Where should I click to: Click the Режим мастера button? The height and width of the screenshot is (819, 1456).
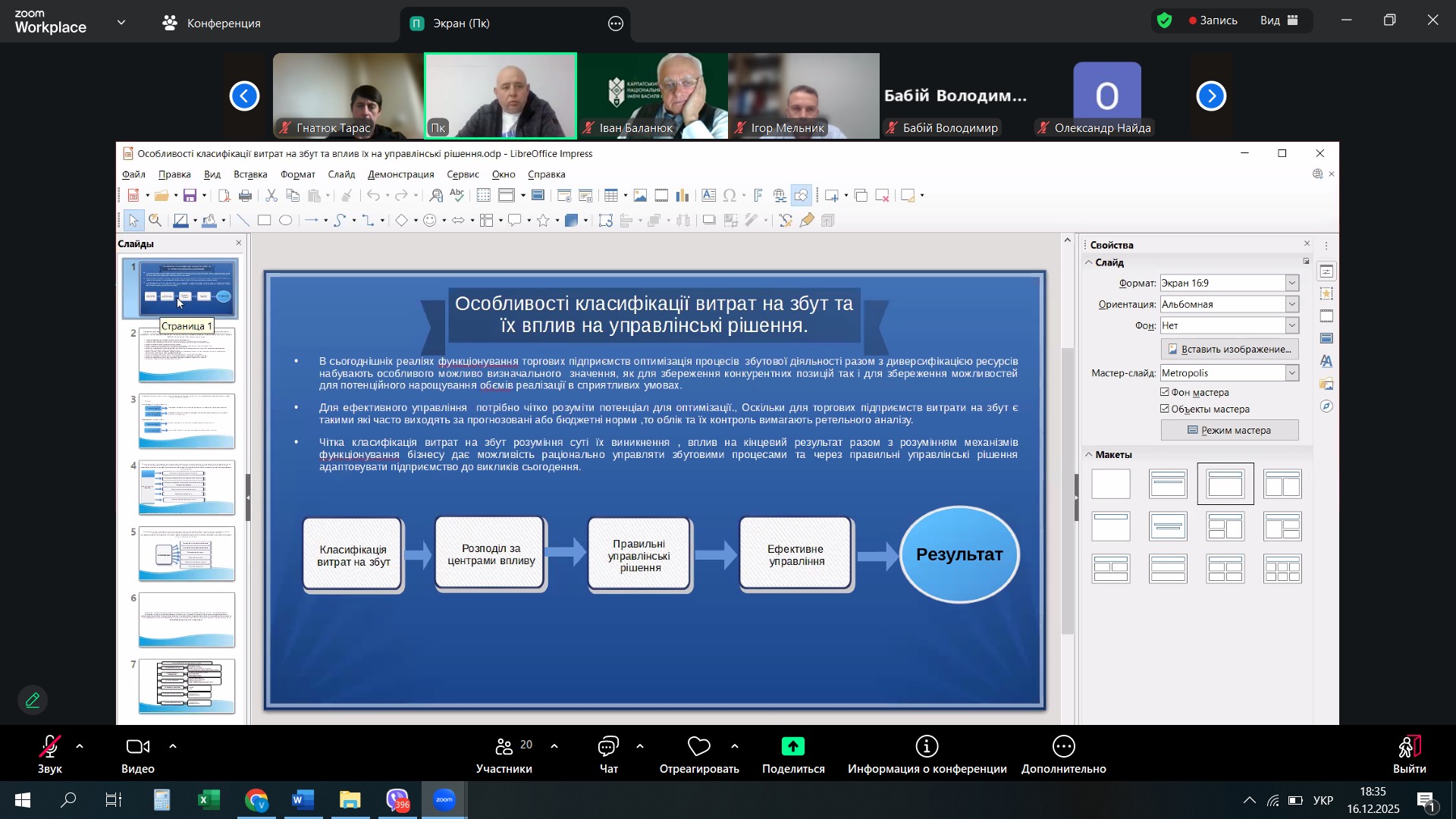(1229, 431)
